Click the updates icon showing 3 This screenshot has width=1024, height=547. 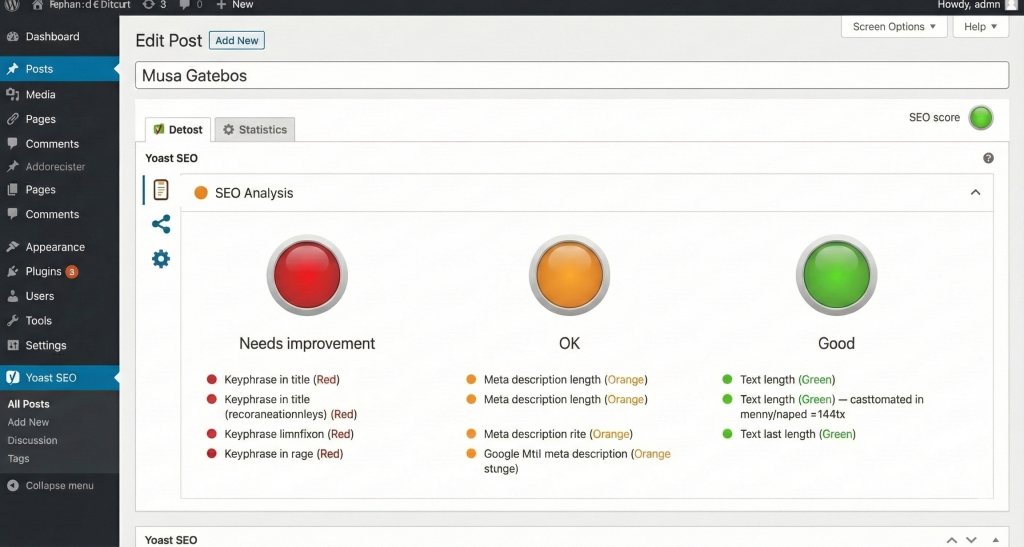[x=154, y=5]
